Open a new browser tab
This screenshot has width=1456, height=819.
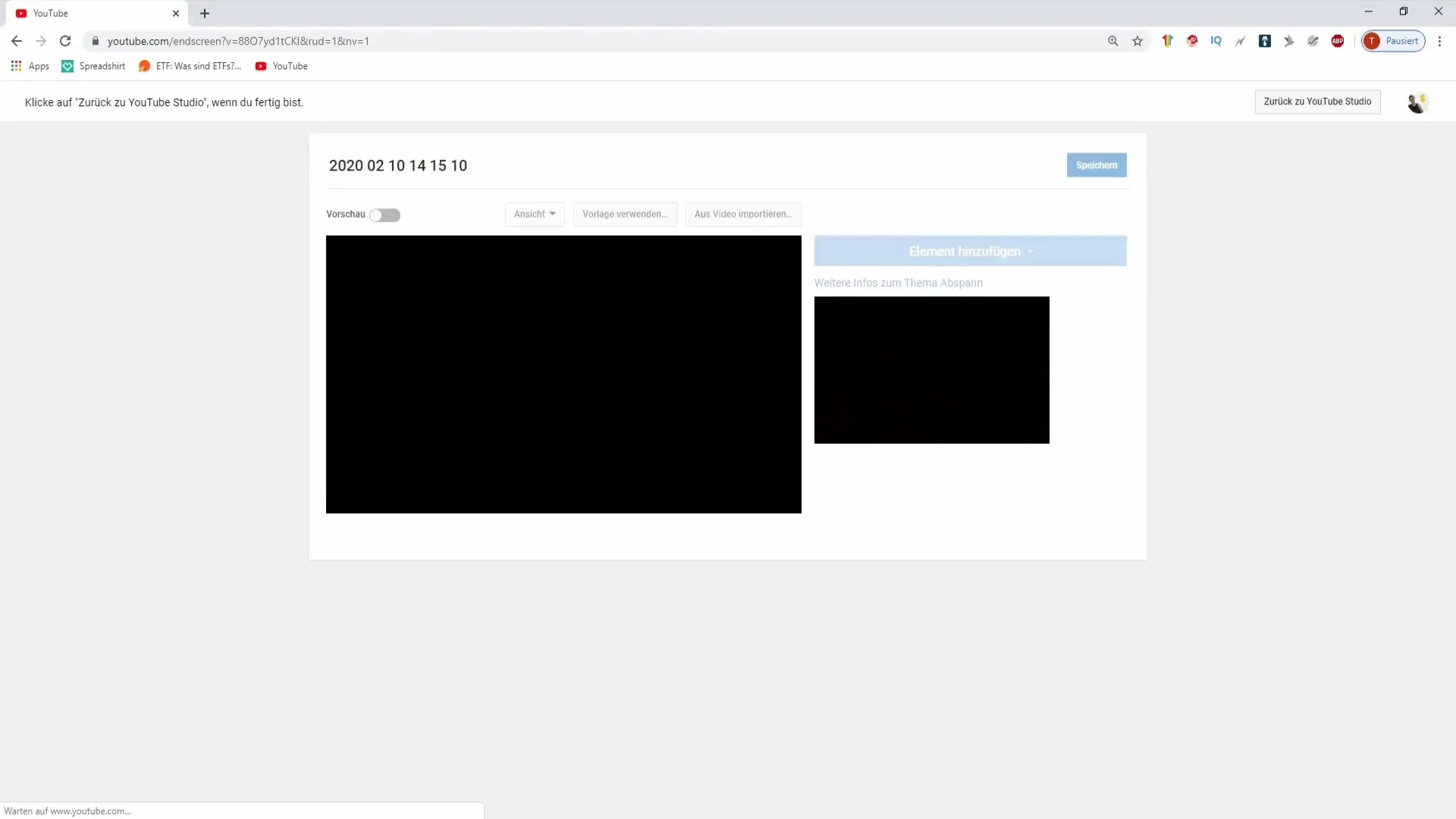(x=205, y=13)
